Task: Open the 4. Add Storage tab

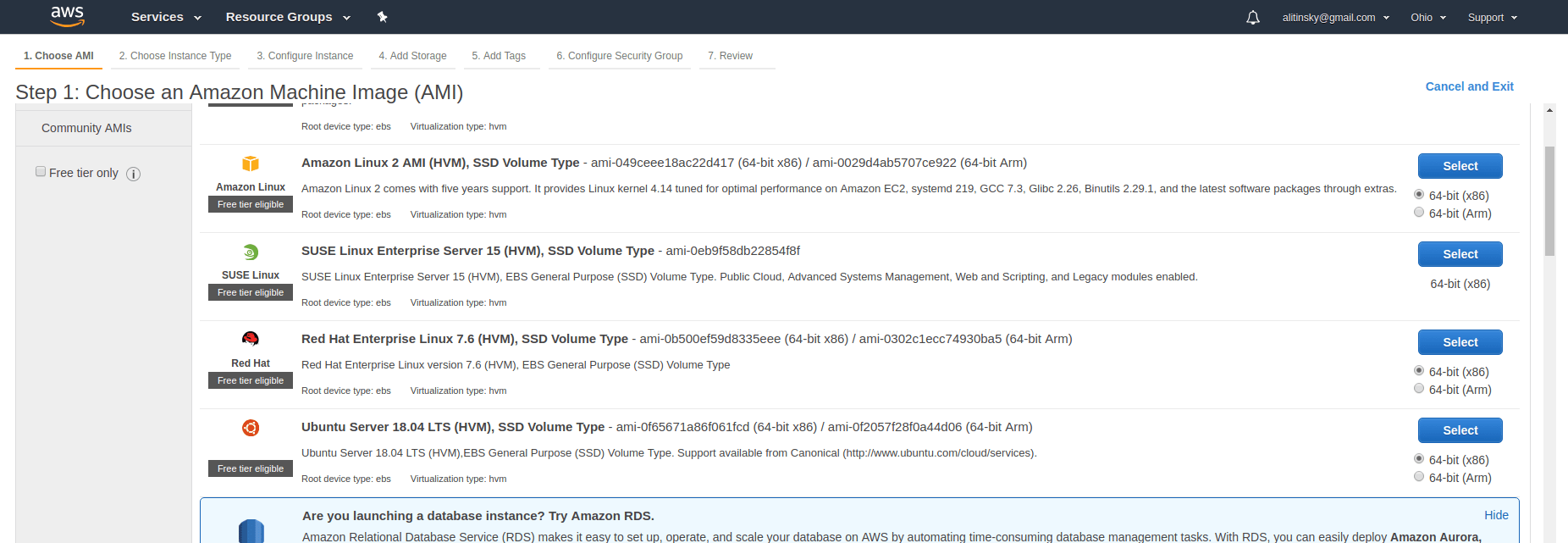Action: [412, 56]
